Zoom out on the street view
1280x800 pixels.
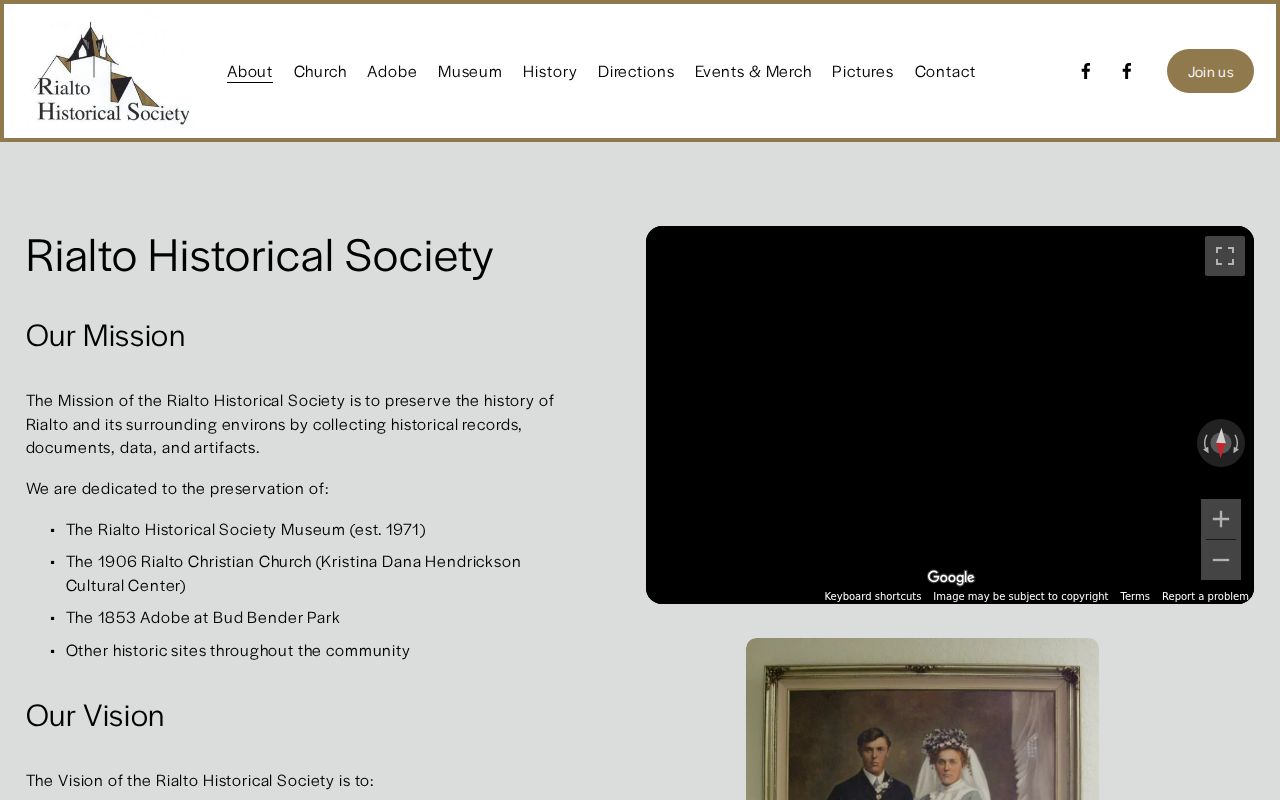(x=1221, y=560)
